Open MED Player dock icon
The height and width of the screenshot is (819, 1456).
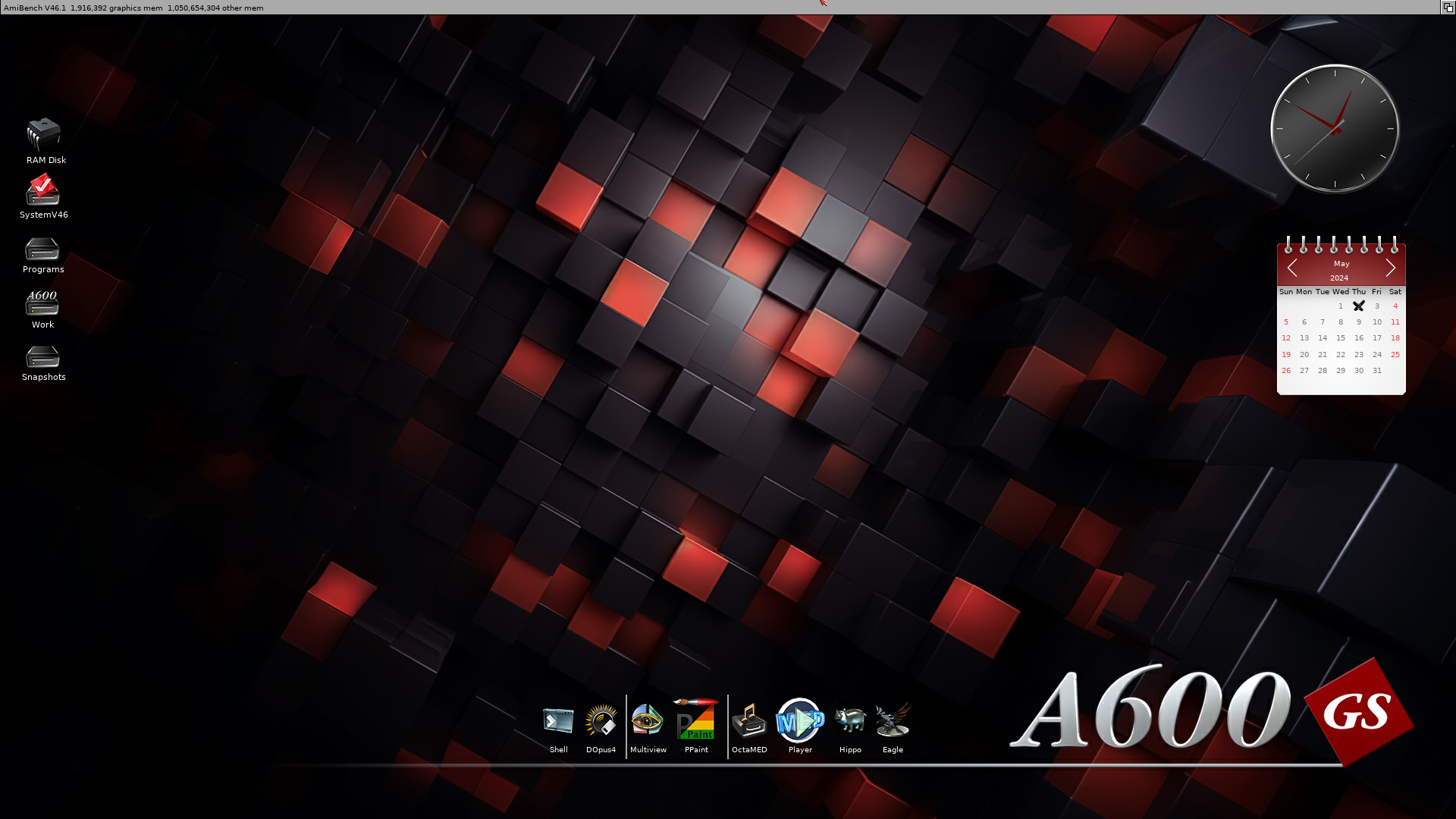point(800,720)
